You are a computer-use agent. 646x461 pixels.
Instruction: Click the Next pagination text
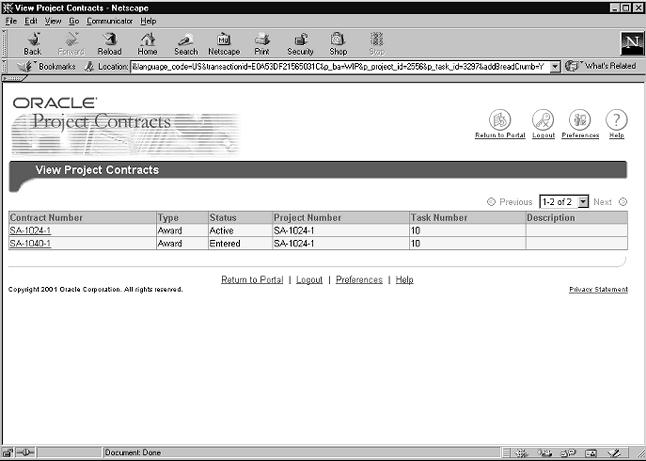tap(602, 202)
